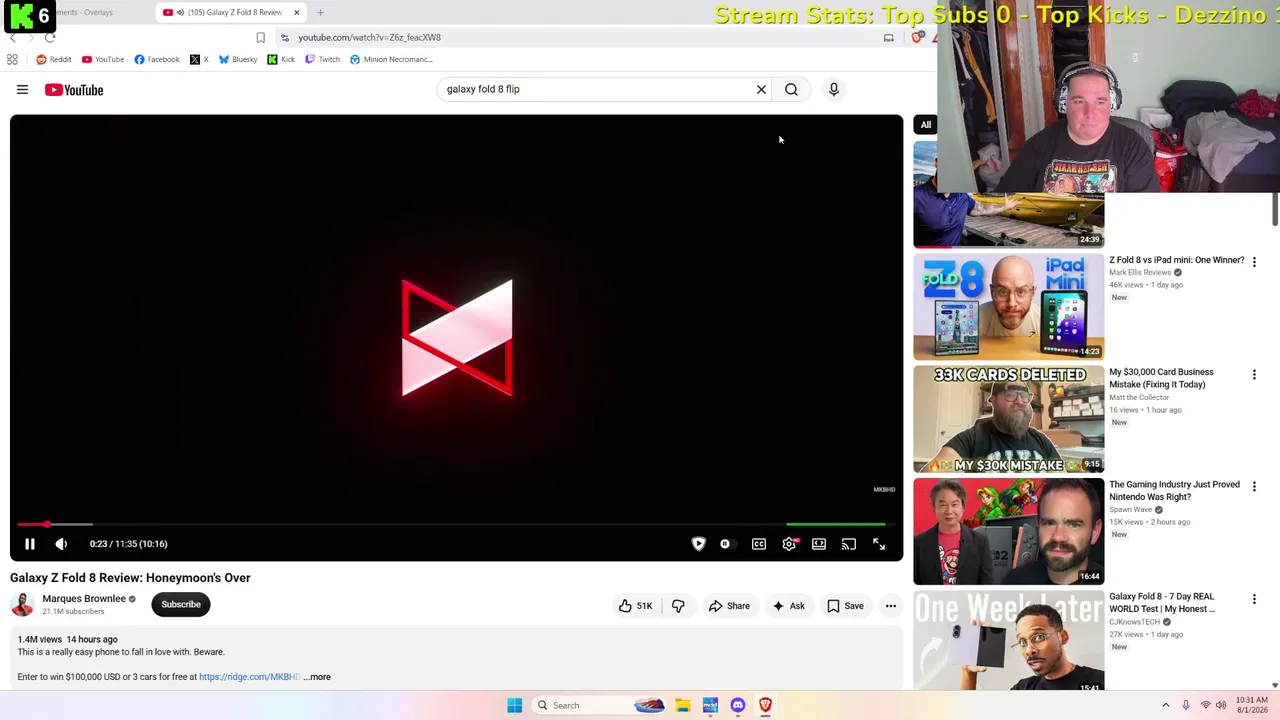Cast video with Play on TV icon
This screenshot has width=1280, height=720.
click(x=849, y=544)
